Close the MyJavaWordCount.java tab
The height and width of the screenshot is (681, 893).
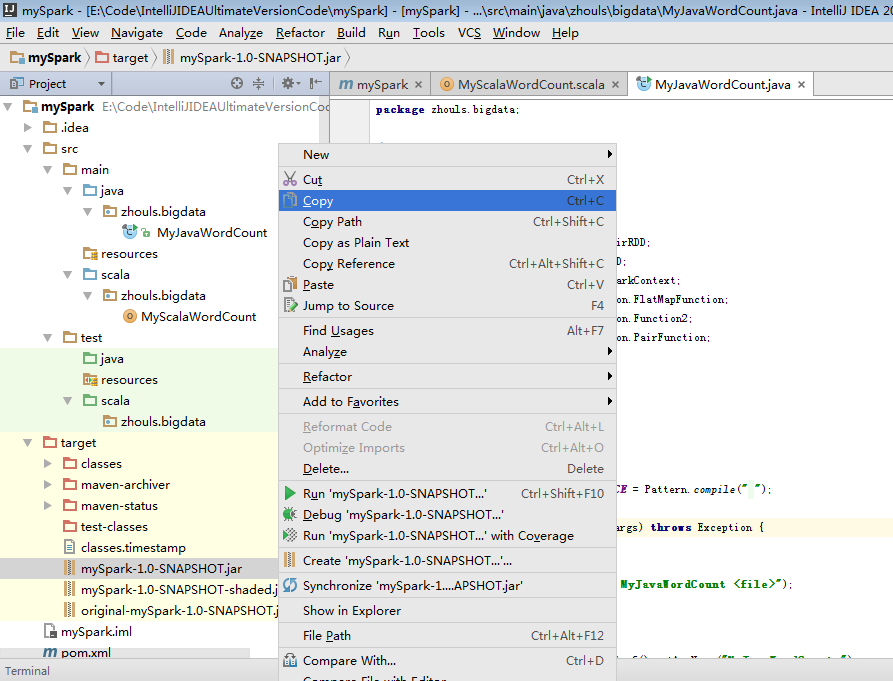tap(801, 85)
